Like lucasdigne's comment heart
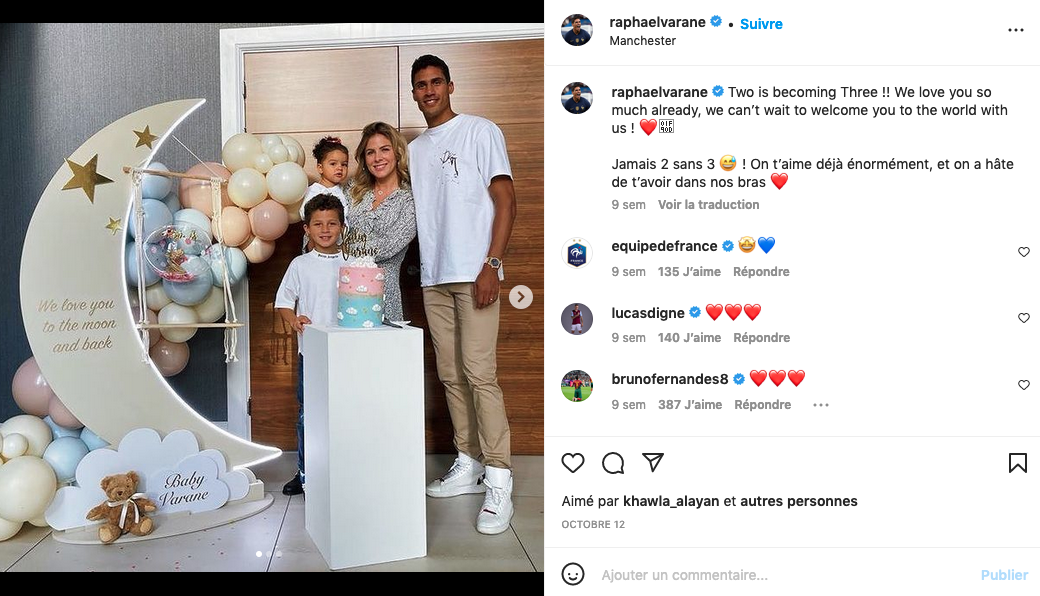Viewport: 1040px width, 596px height. pyautogui.click(x=1023, y=318)
